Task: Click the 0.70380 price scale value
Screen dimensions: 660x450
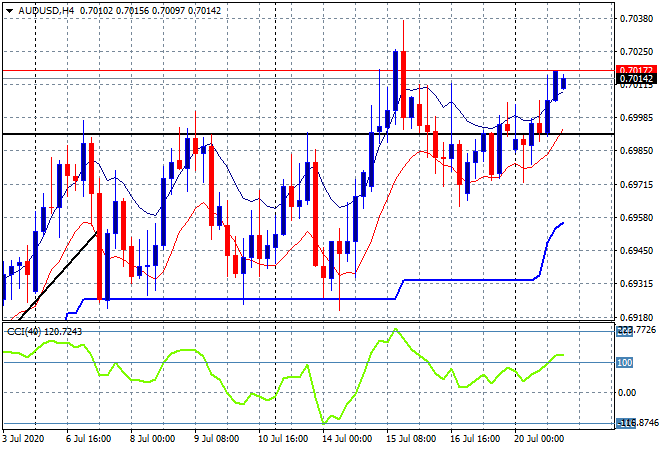Action: click(x=636, y=19)
